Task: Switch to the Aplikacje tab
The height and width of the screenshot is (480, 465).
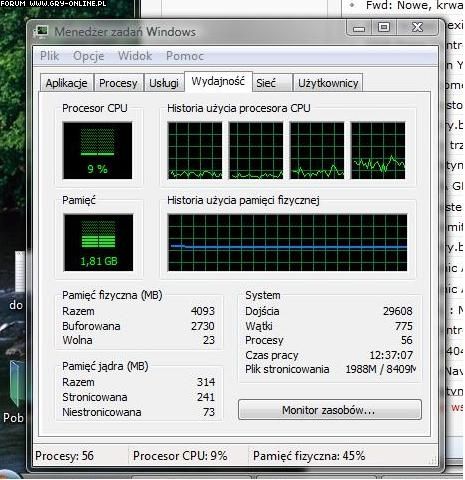Action: [67, 83]
